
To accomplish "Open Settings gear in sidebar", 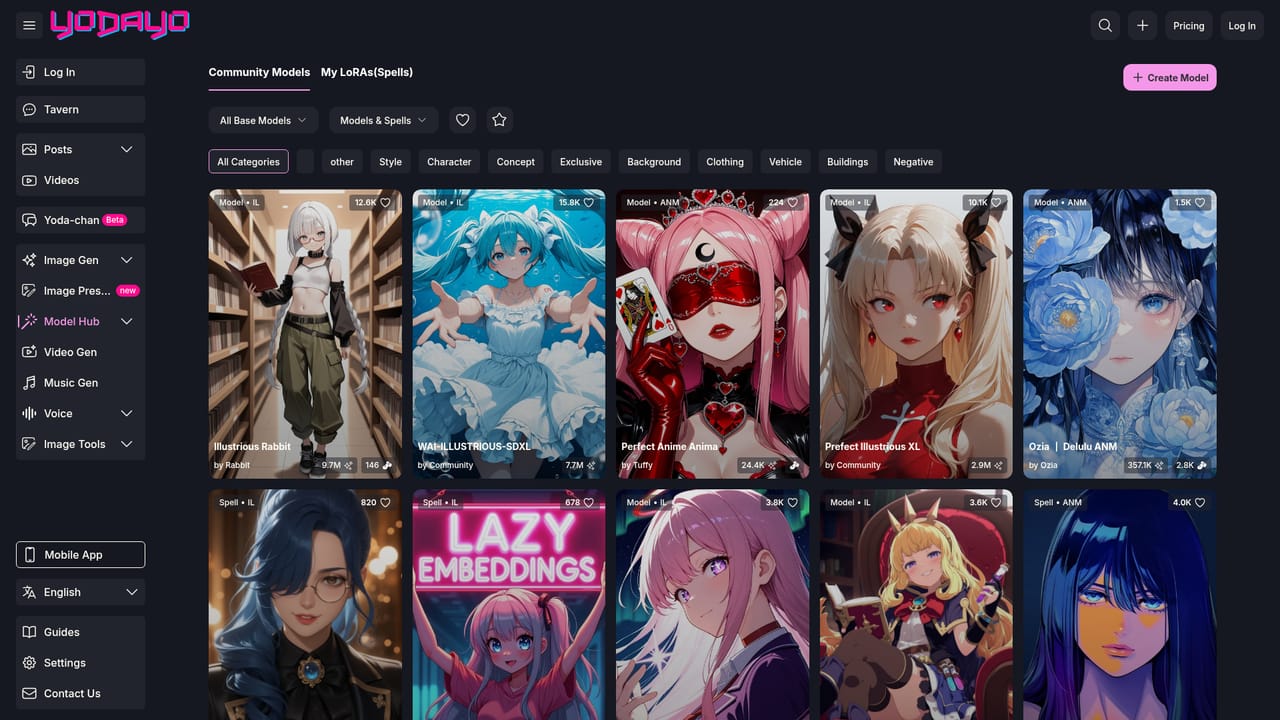I will pyautogui.click(x=80, y=663).
